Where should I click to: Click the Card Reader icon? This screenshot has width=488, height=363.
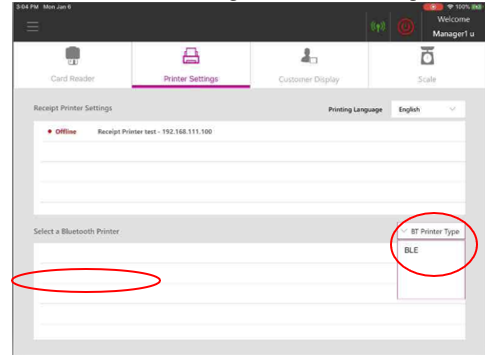pos(73,56)
